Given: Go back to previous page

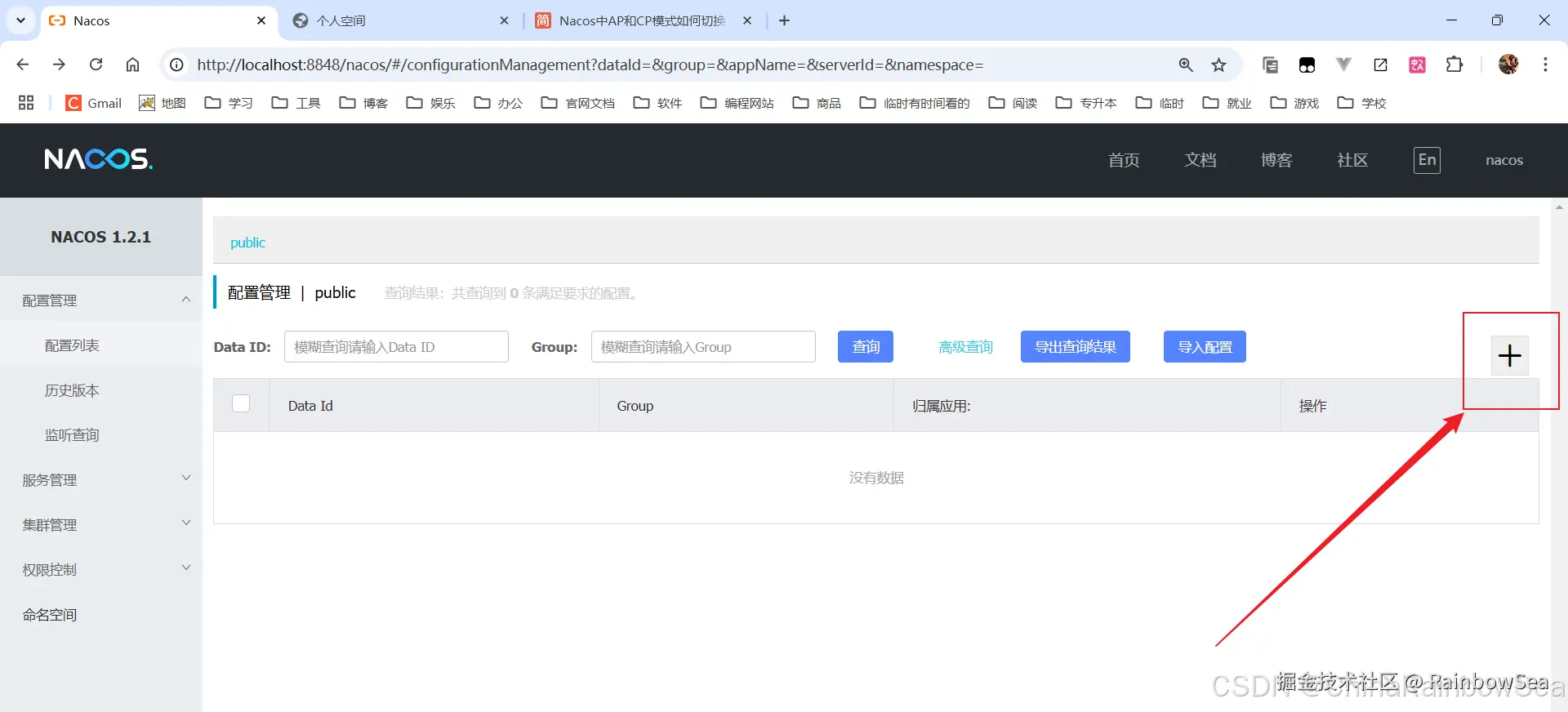Looking at the screenshot, I should pos(23,65).
